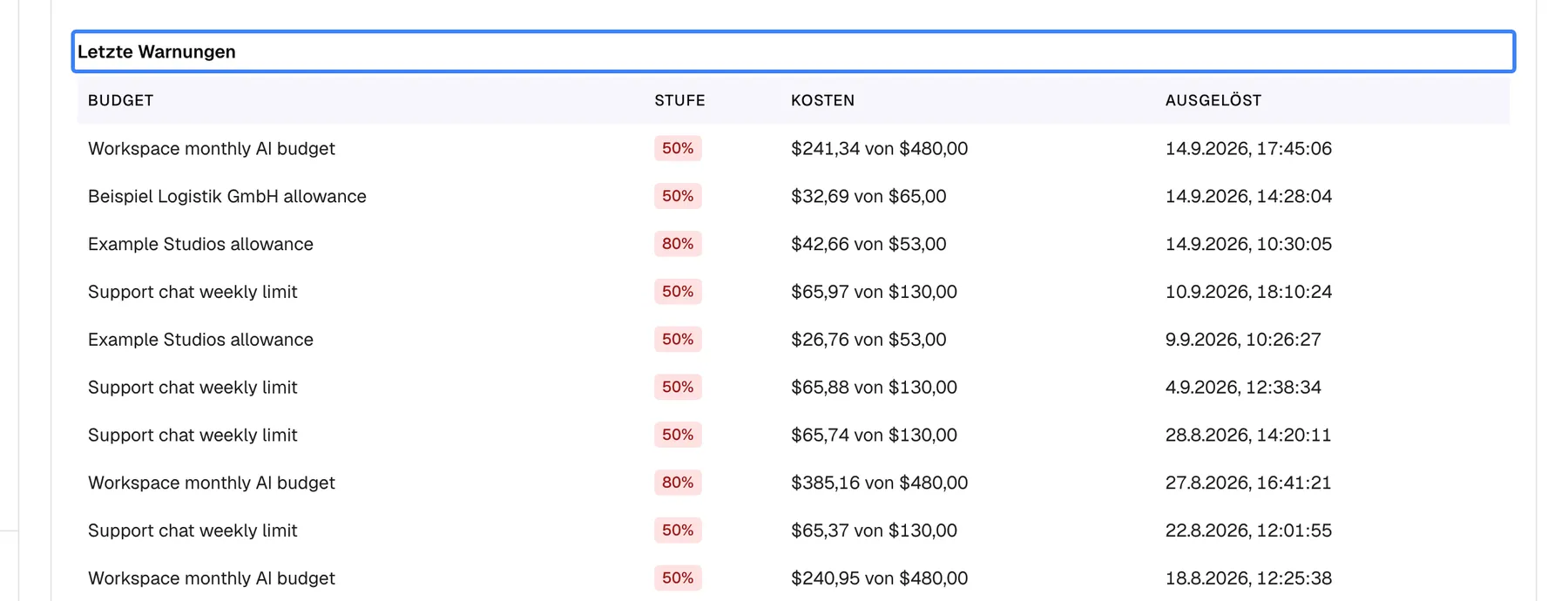Click the 50% badge in the $65,88 row

pyautogui.click(x=678, y=388)
